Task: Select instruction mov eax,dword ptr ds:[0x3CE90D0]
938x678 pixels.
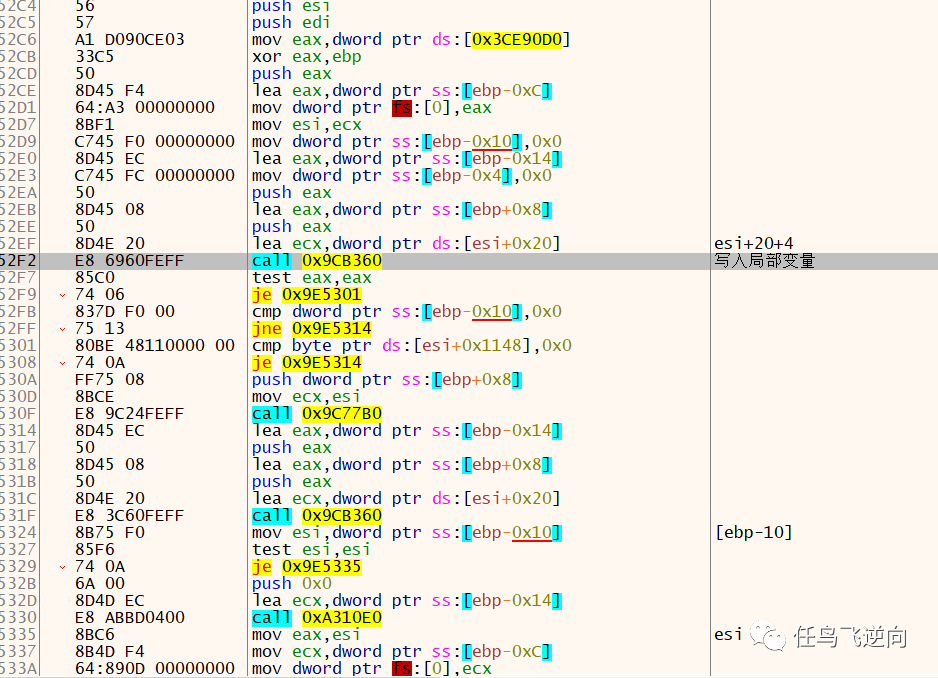Action: [411, 40]
